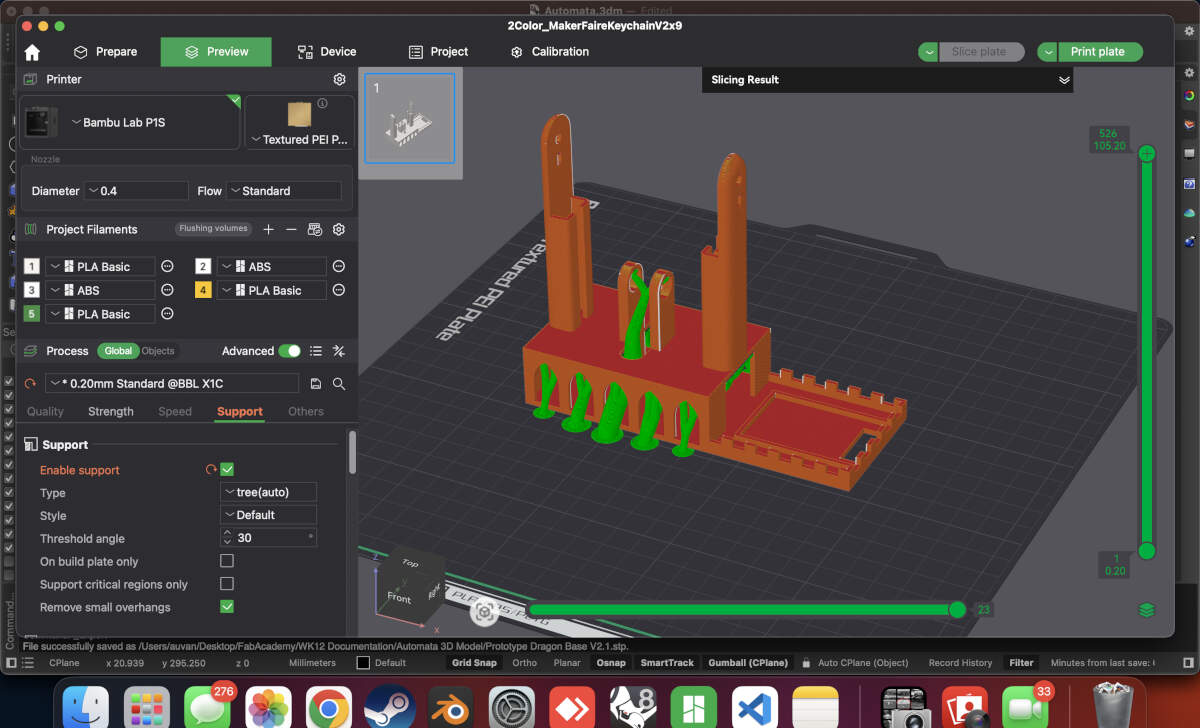Open Project Filaments settings gear

[339, 229]
